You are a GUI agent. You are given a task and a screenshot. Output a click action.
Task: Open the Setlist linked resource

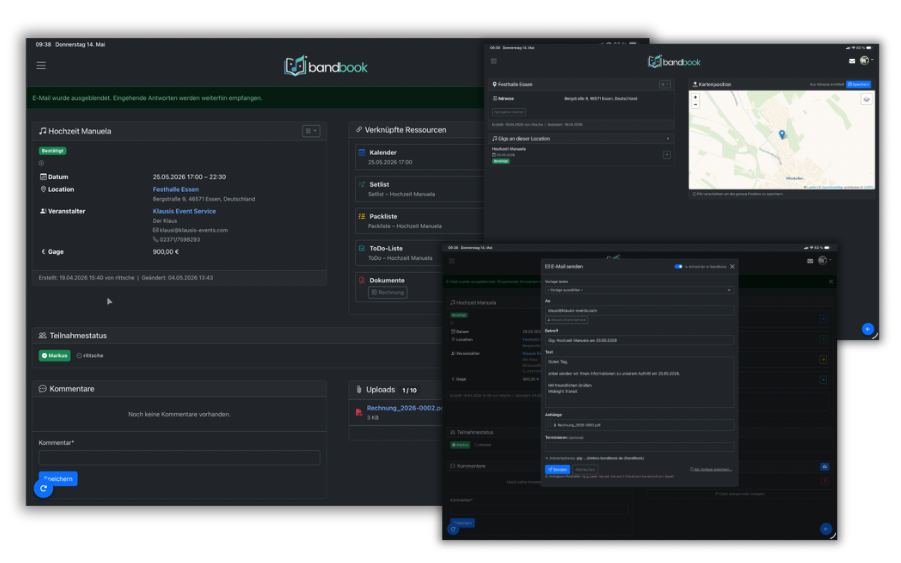pos(419,189)
